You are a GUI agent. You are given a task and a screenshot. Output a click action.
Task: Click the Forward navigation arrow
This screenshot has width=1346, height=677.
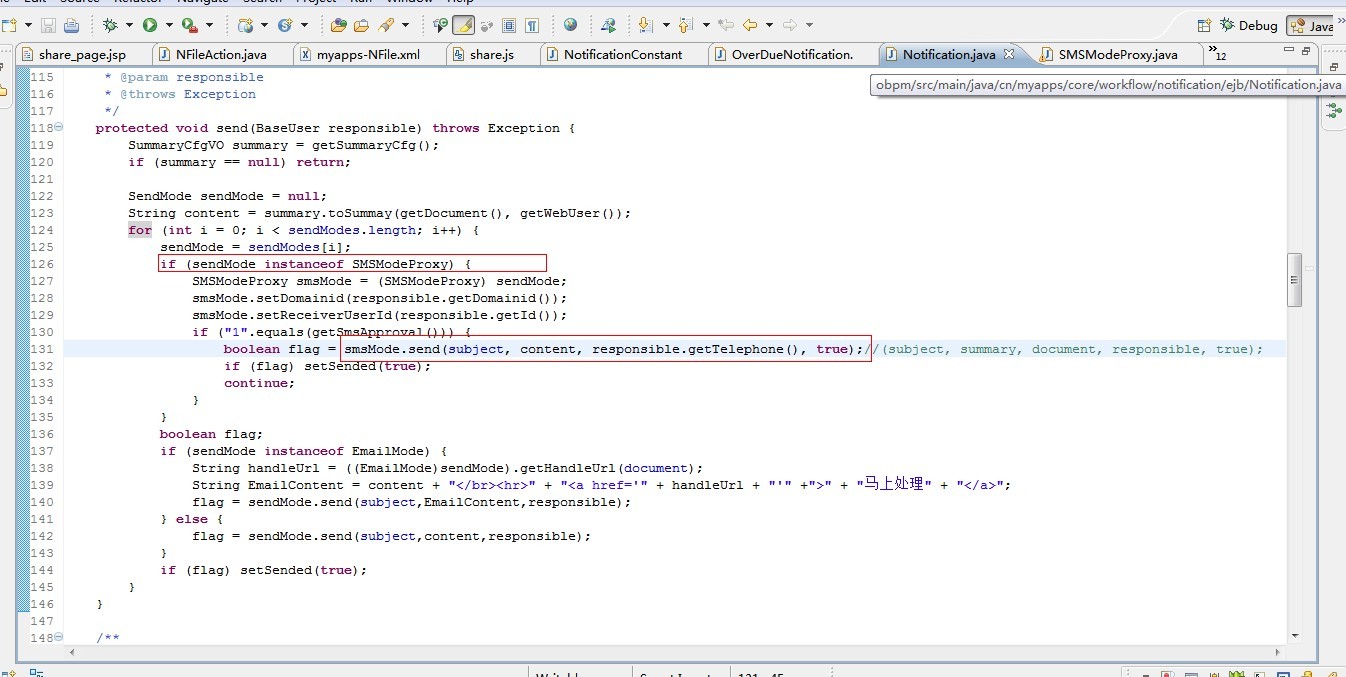(x=789, y=25)
